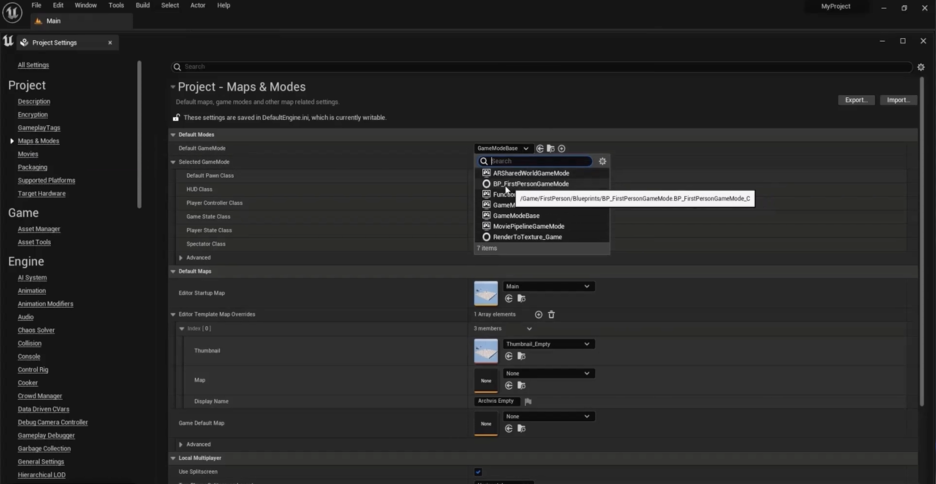The height and width of the screenshot is (484, 936).
Task: Click the Display Name localization flag icon
Action: tap(528, 402)
